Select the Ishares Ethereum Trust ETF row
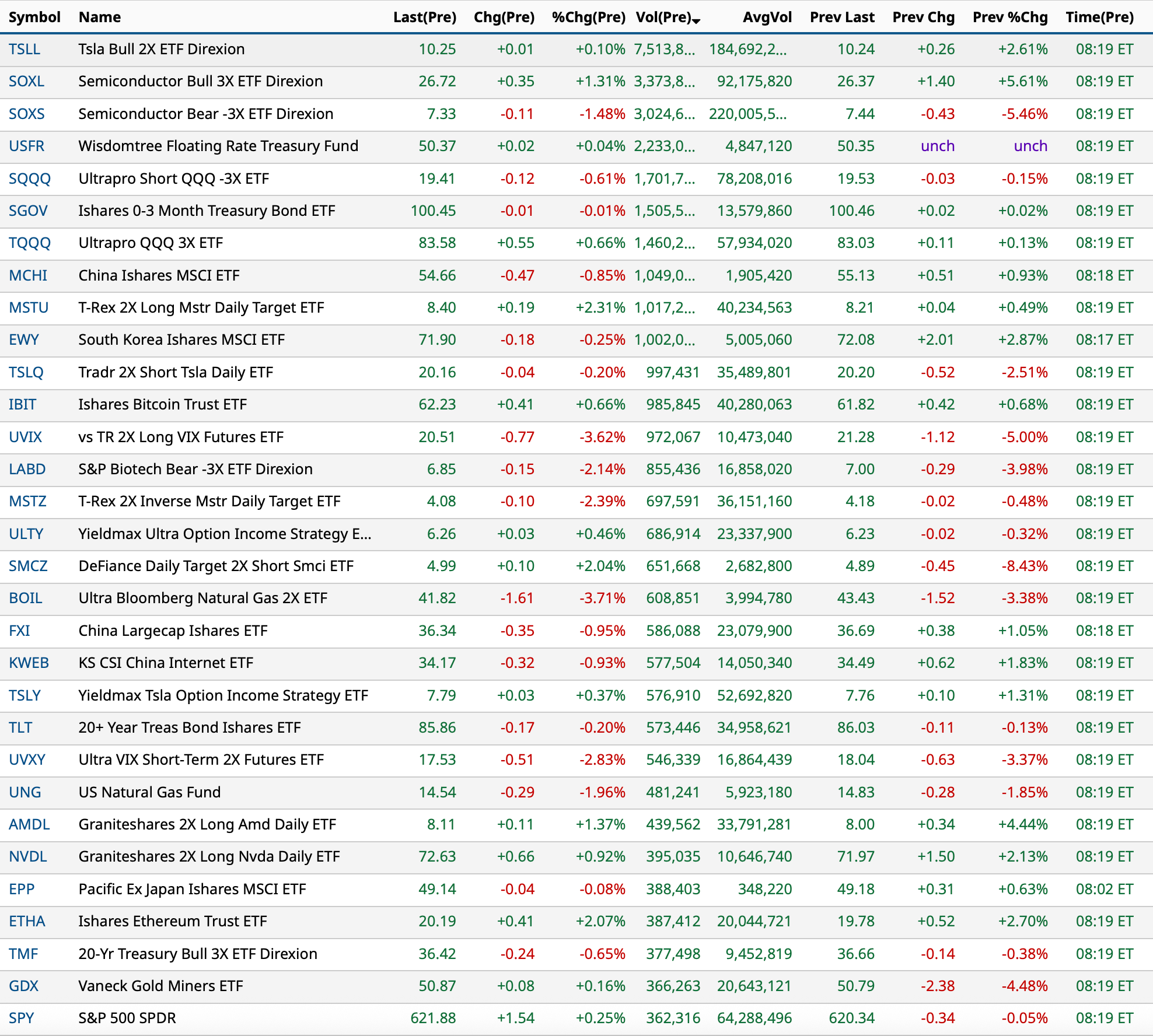This screenshot has width=1153, height=1036. [x=172, y=921]
